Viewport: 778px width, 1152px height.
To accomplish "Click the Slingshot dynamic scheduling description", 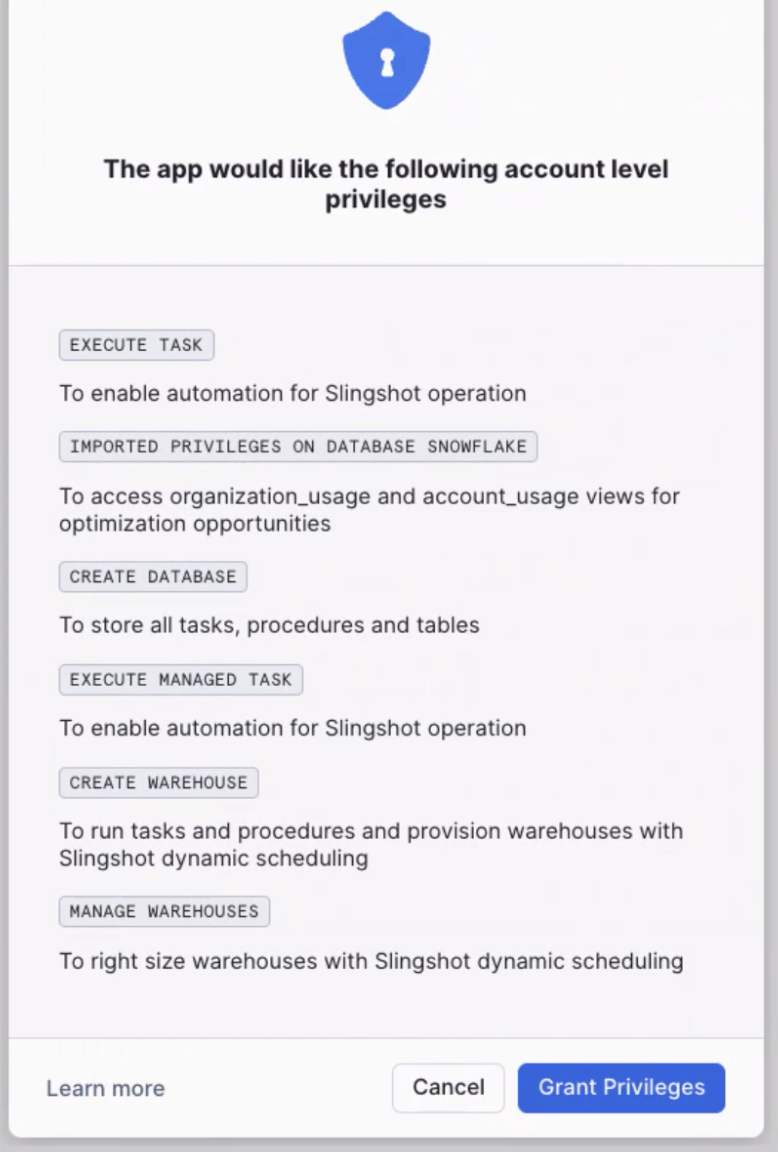I will coord(370,845).
